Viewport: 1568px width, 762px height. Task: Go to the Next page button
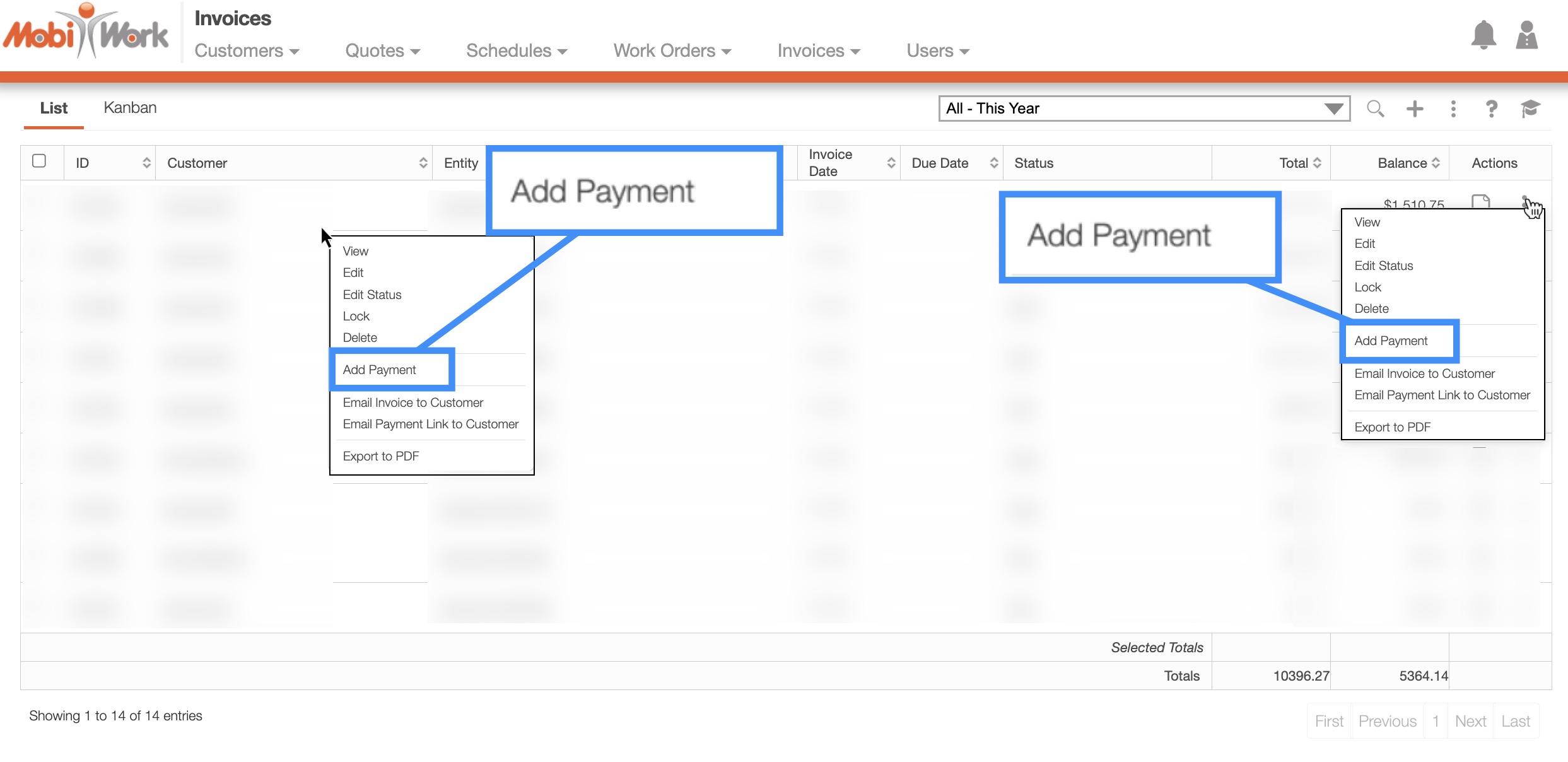pos(1470,721)
